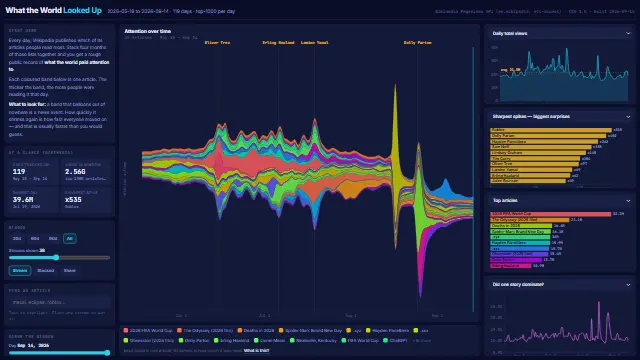Screen dimensions: 640x360
Task: Select Tim Curry bar in Sharpest spikes
Action: point(535,158)
